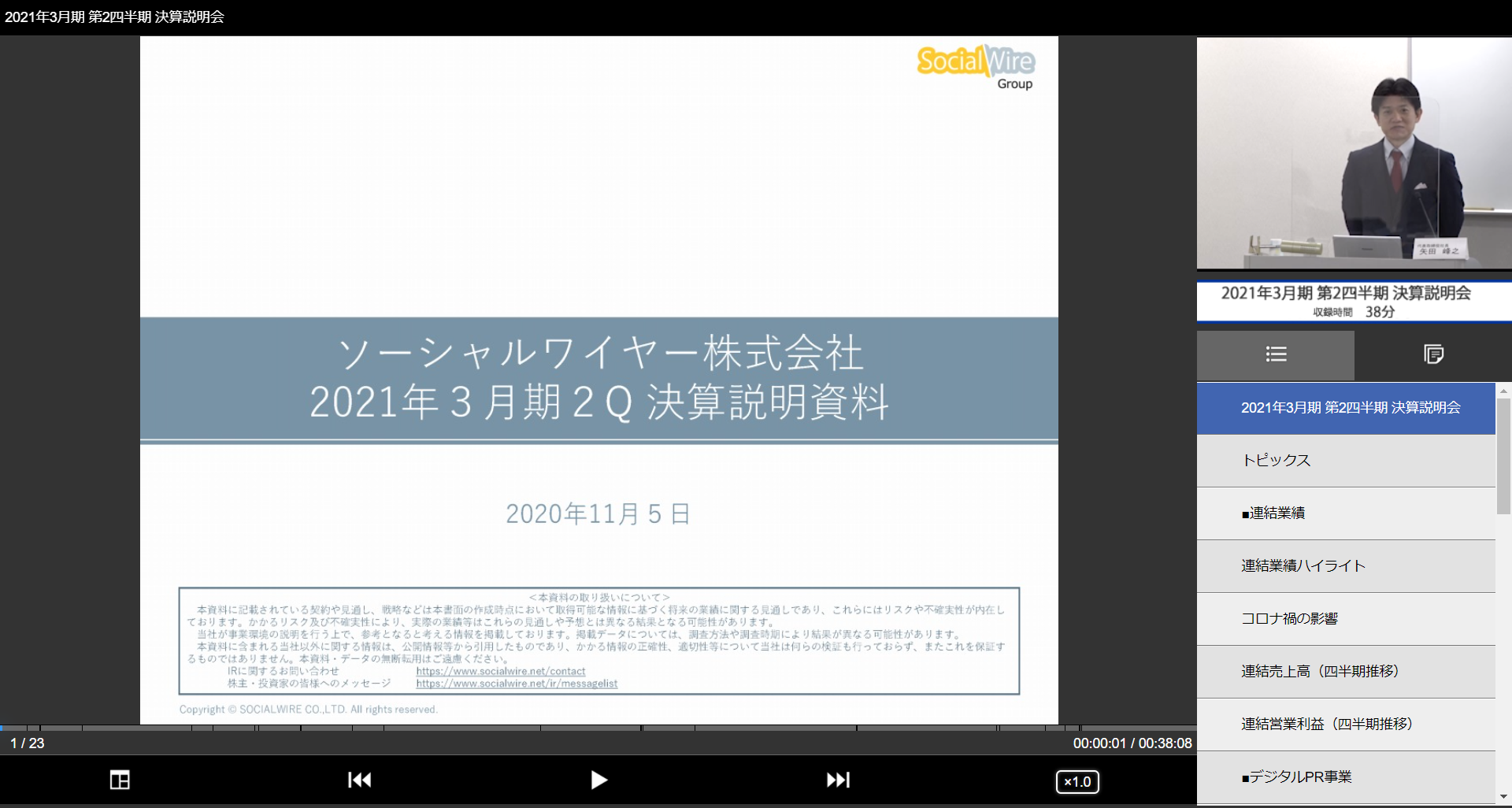Click the SocialWire Group logo on slide
Screen dimensions: 1512x808
tap(976, 69)
